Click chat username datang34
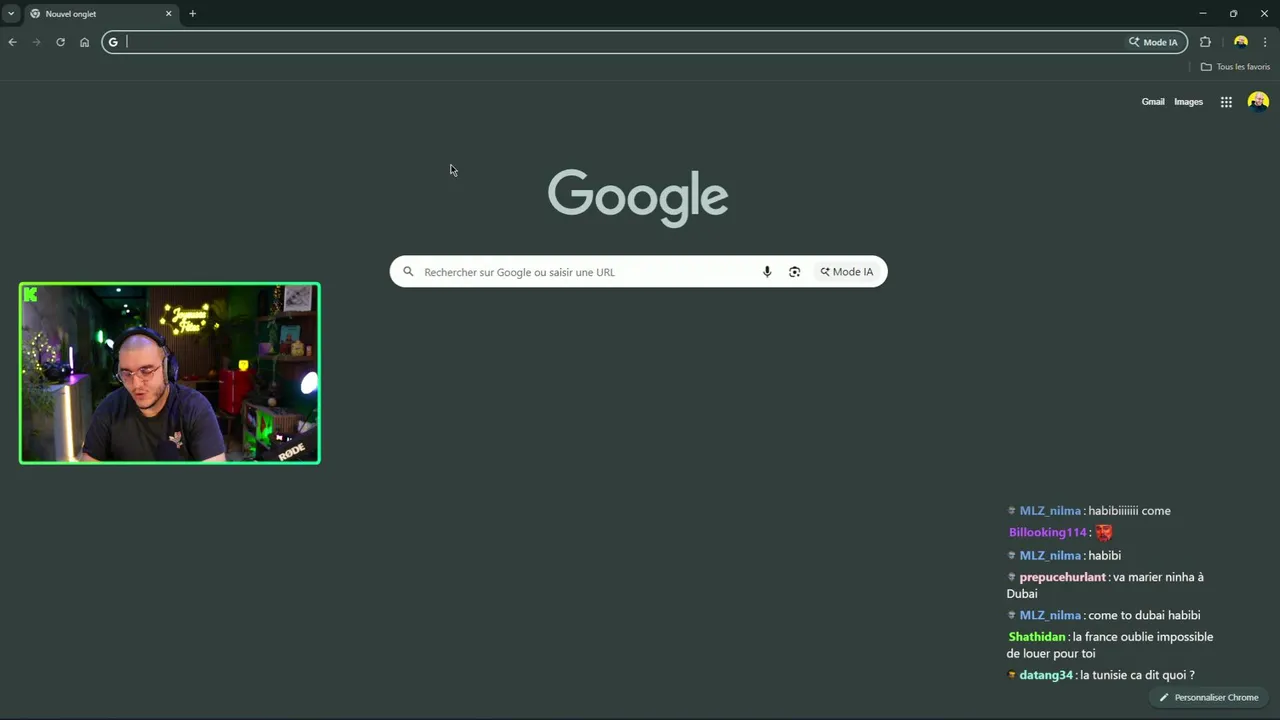 pyautogui.click(x=1046, y=675)
